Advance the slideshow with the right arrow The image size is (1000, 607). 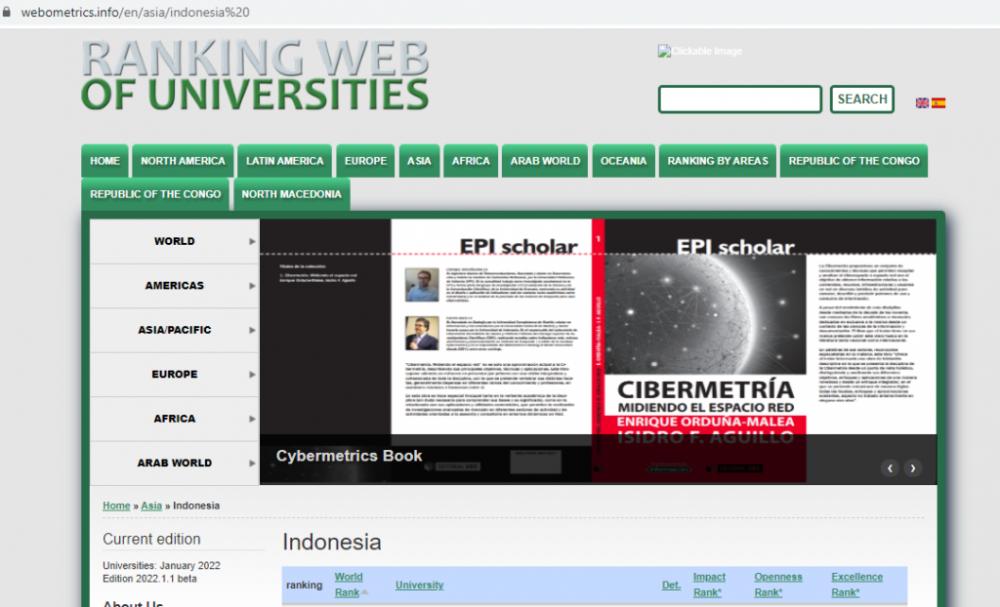[x=913, y=468]
